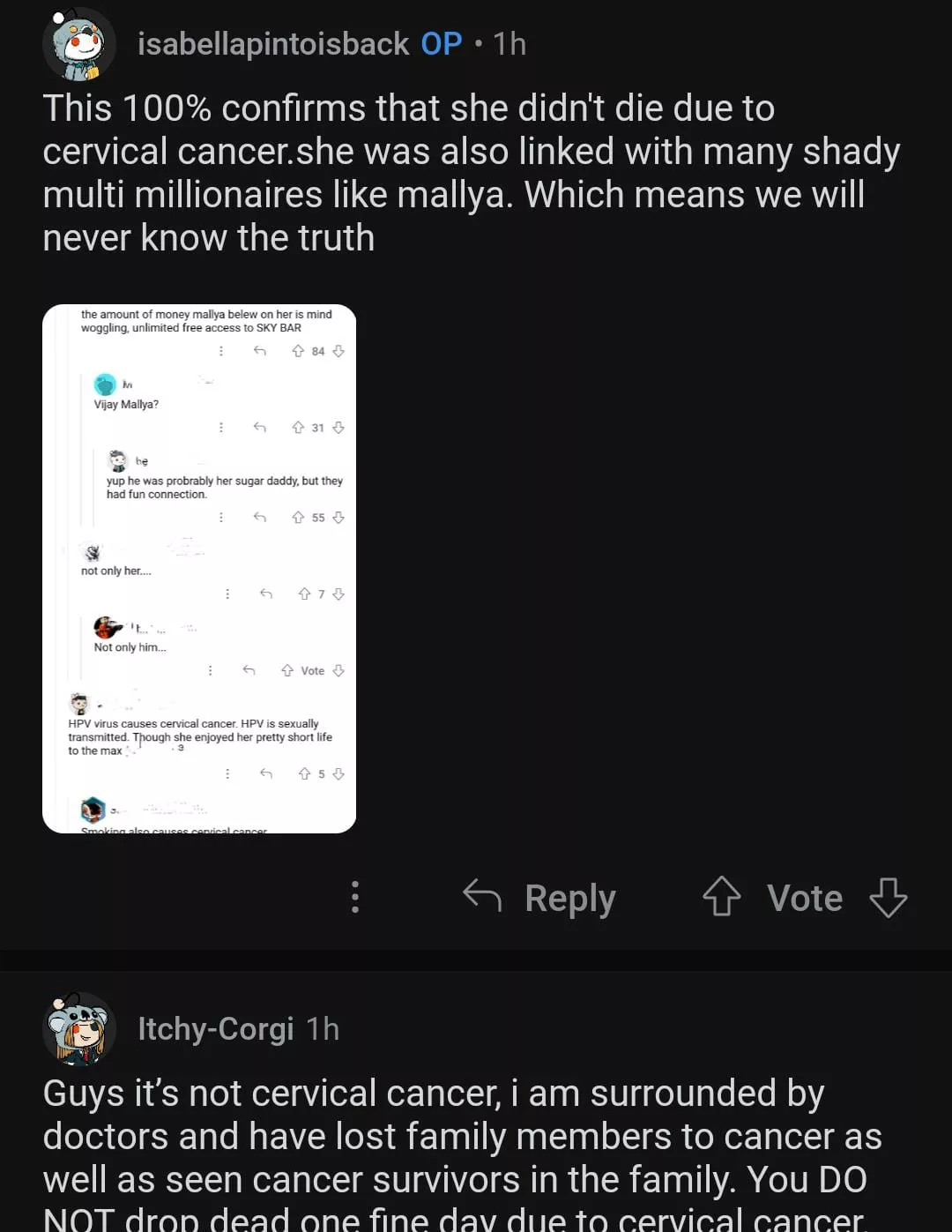Downvote isabellapintoisback's comment
952x1232 pixels.
coord(888,897)
